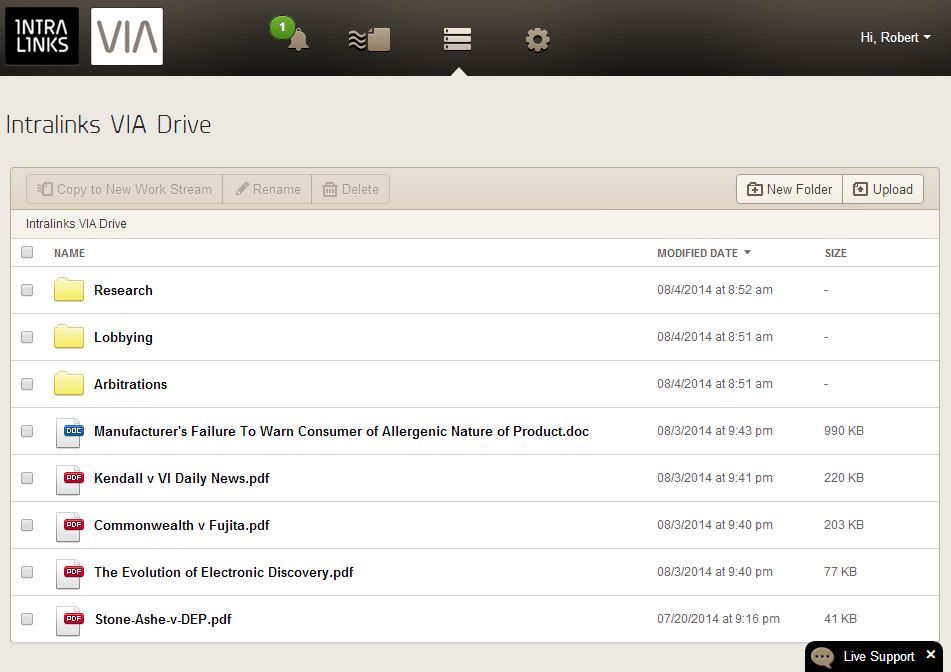
Task: Open the Work Streams icon in header
Action: point(369,40)
